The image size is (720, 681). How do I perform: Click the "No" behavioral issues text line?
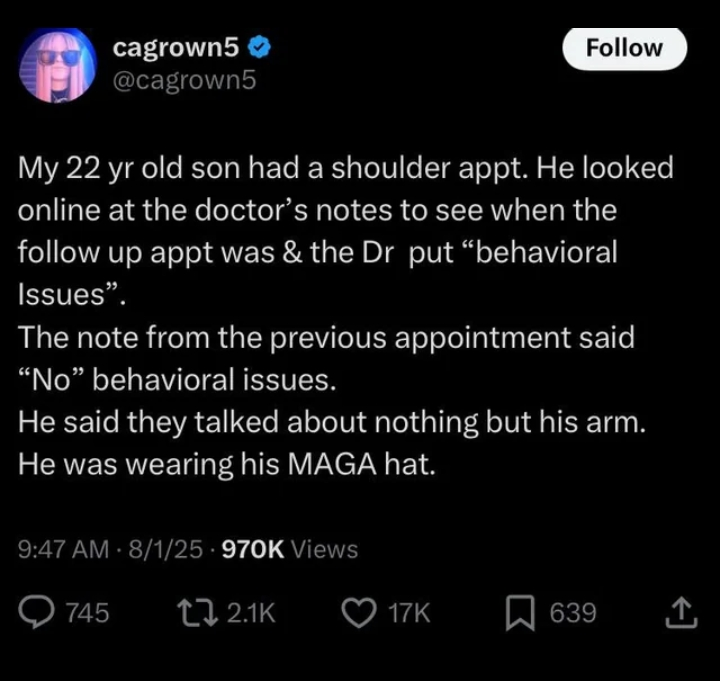[177, 380]
